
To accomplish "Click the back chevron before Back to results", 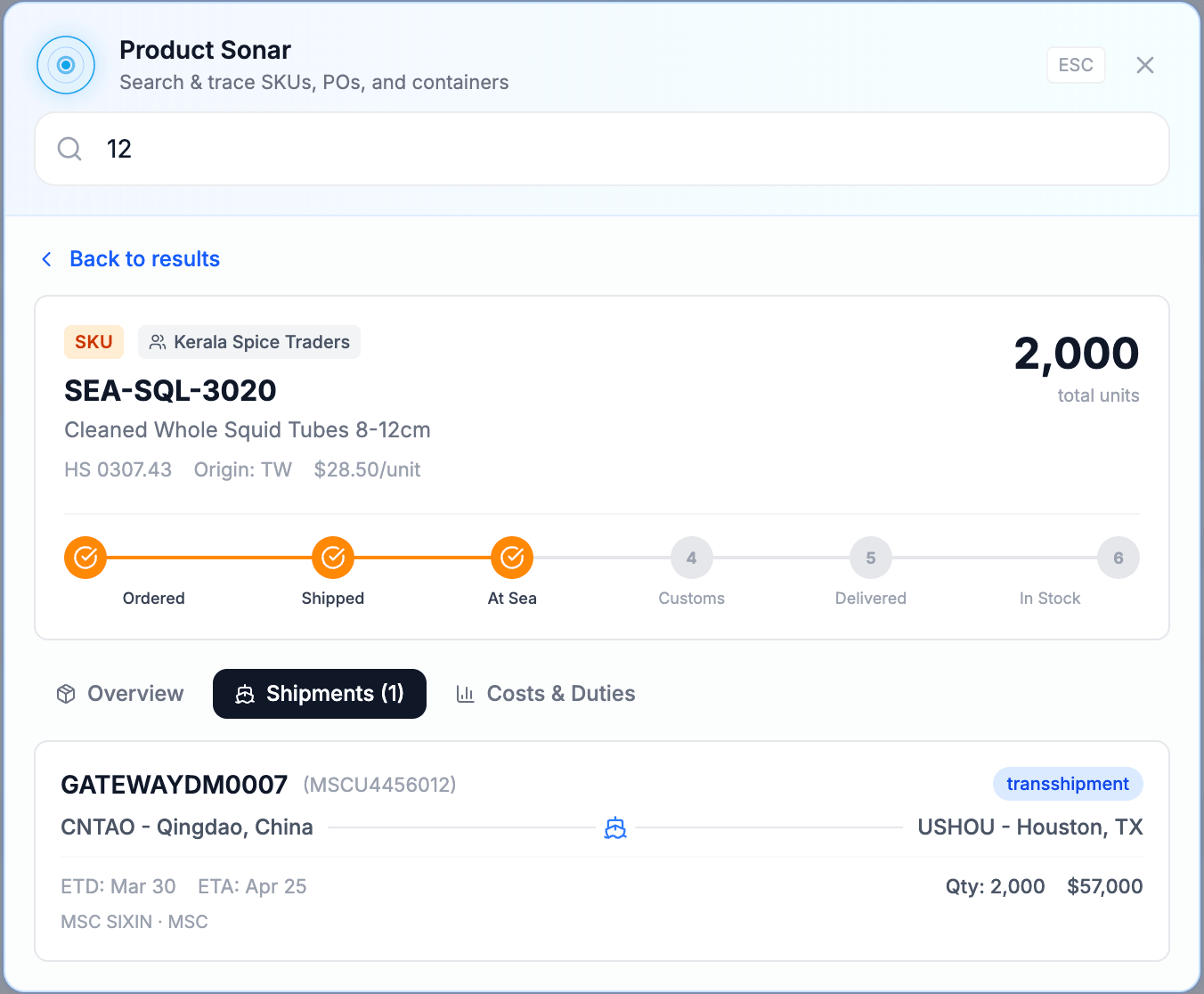I will (x=46, y=258).
